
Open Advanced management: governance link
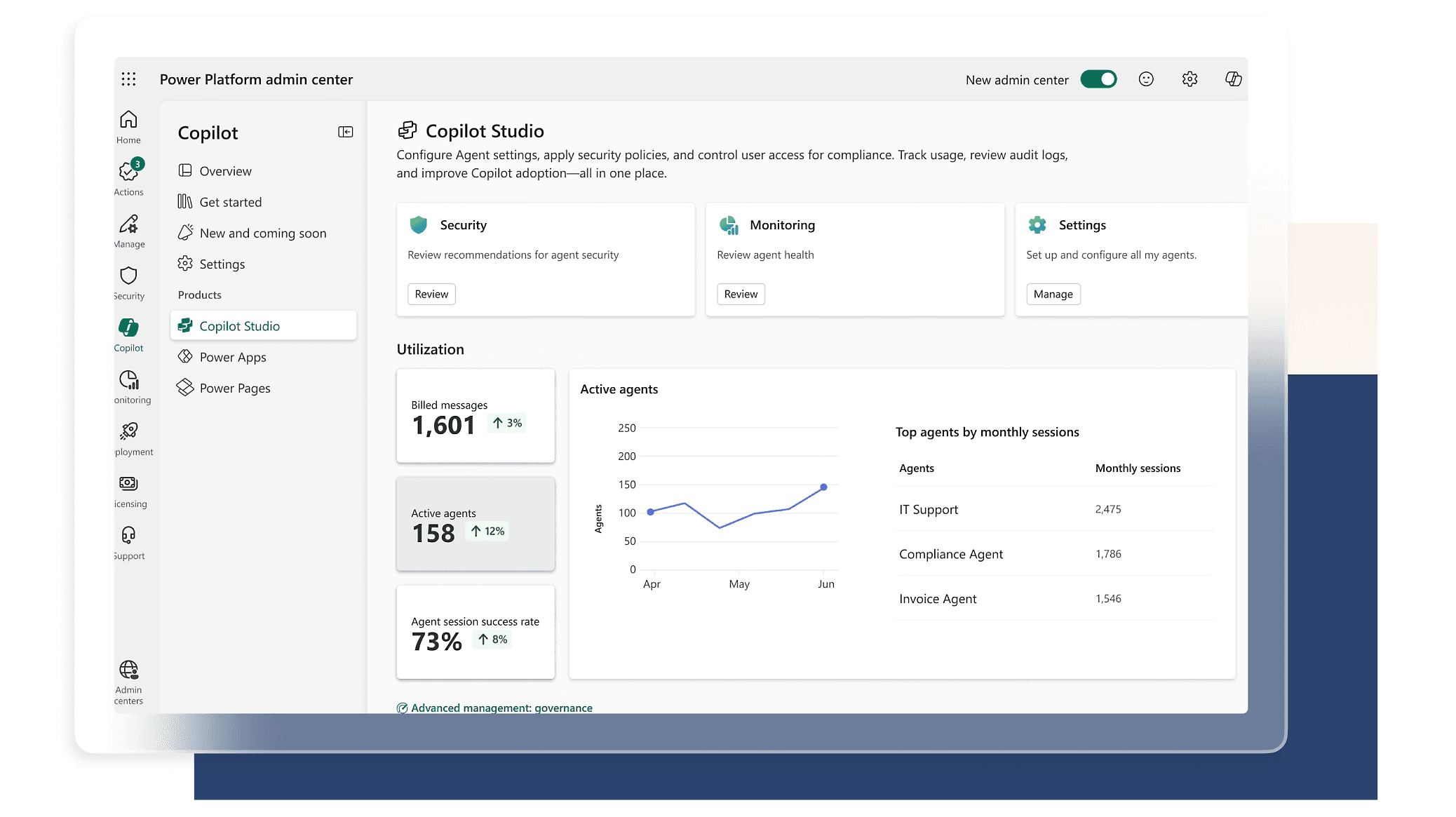[501, 707]
